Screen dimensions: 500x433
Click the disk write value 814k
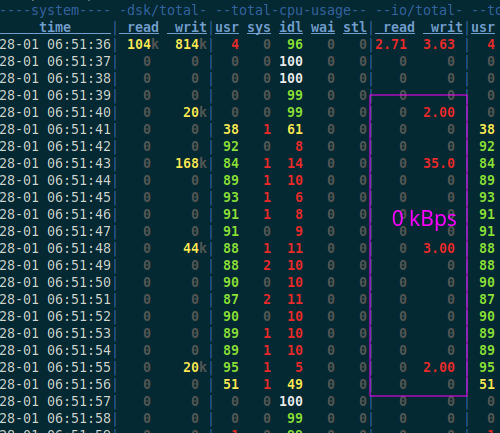point(191,44)
